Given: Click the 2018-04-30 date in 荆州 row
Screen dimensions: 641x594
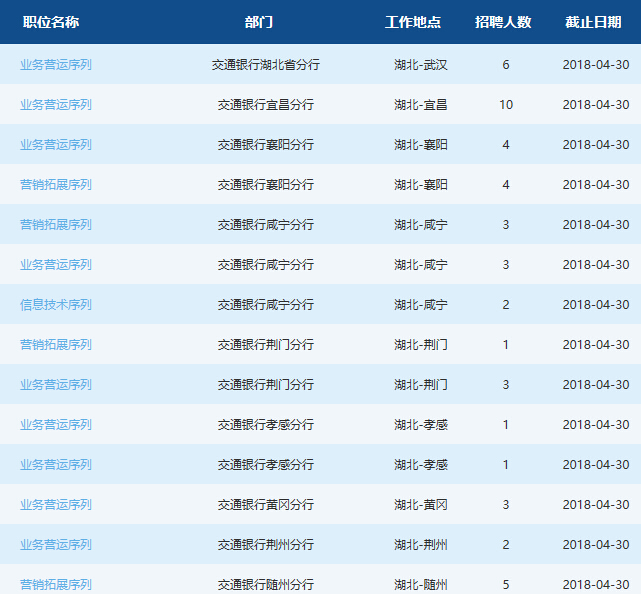Looking at the screenshot, I should click(596, 545).
